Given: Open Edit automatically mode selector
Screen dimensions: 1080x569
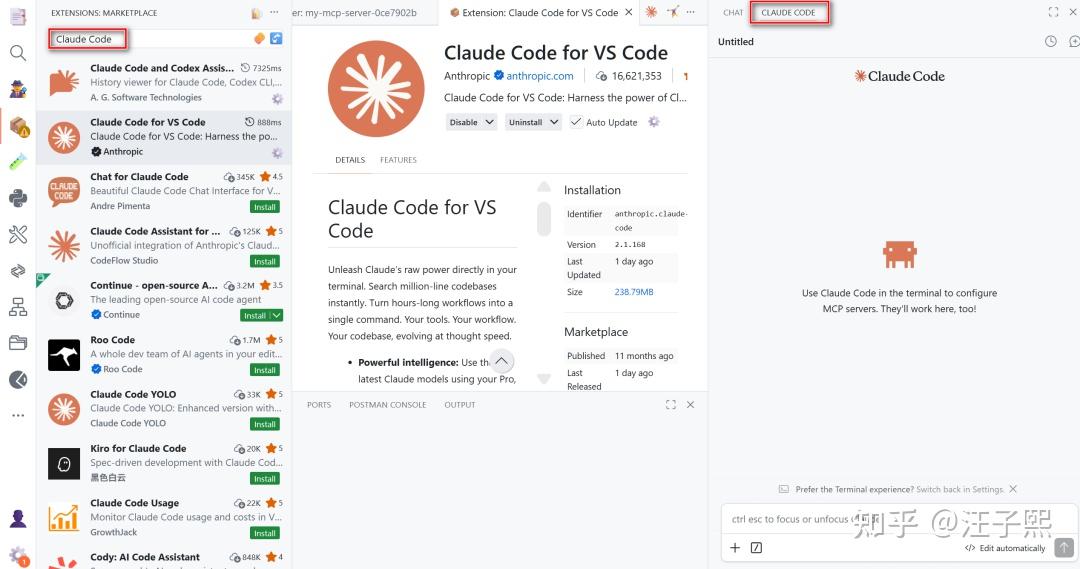Looking at the screenshot, I should tap(1005, 548).
